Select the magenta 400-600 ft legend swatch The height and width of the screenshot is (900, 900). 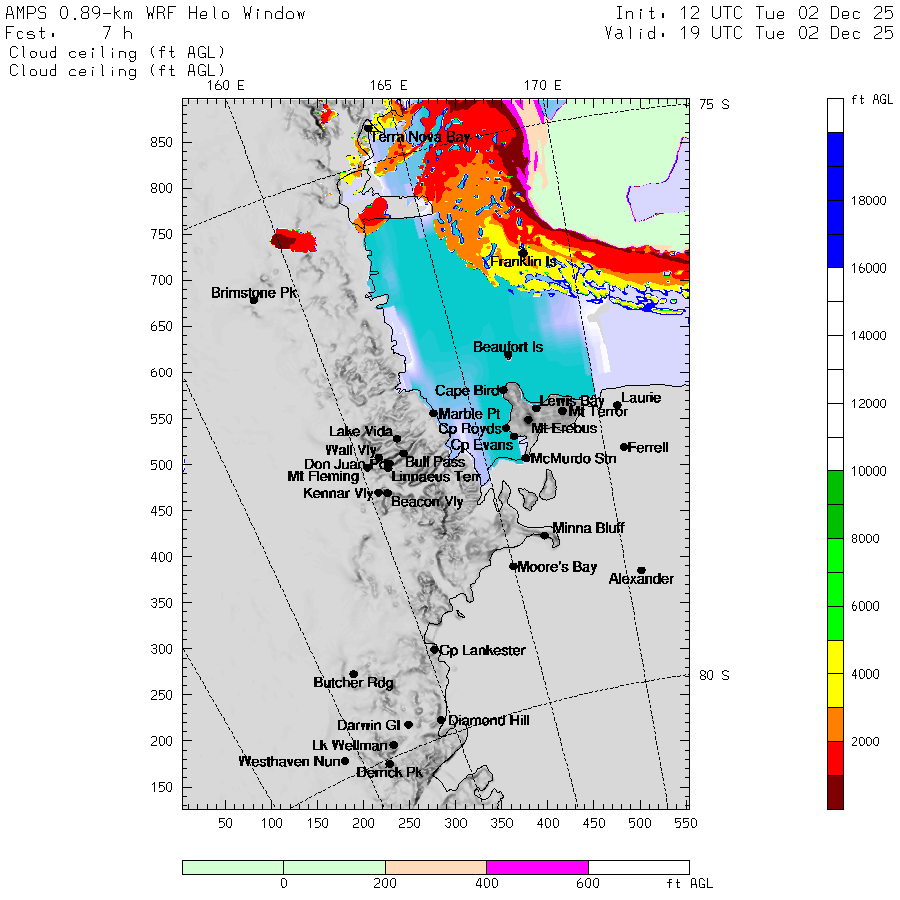point(537,867)
